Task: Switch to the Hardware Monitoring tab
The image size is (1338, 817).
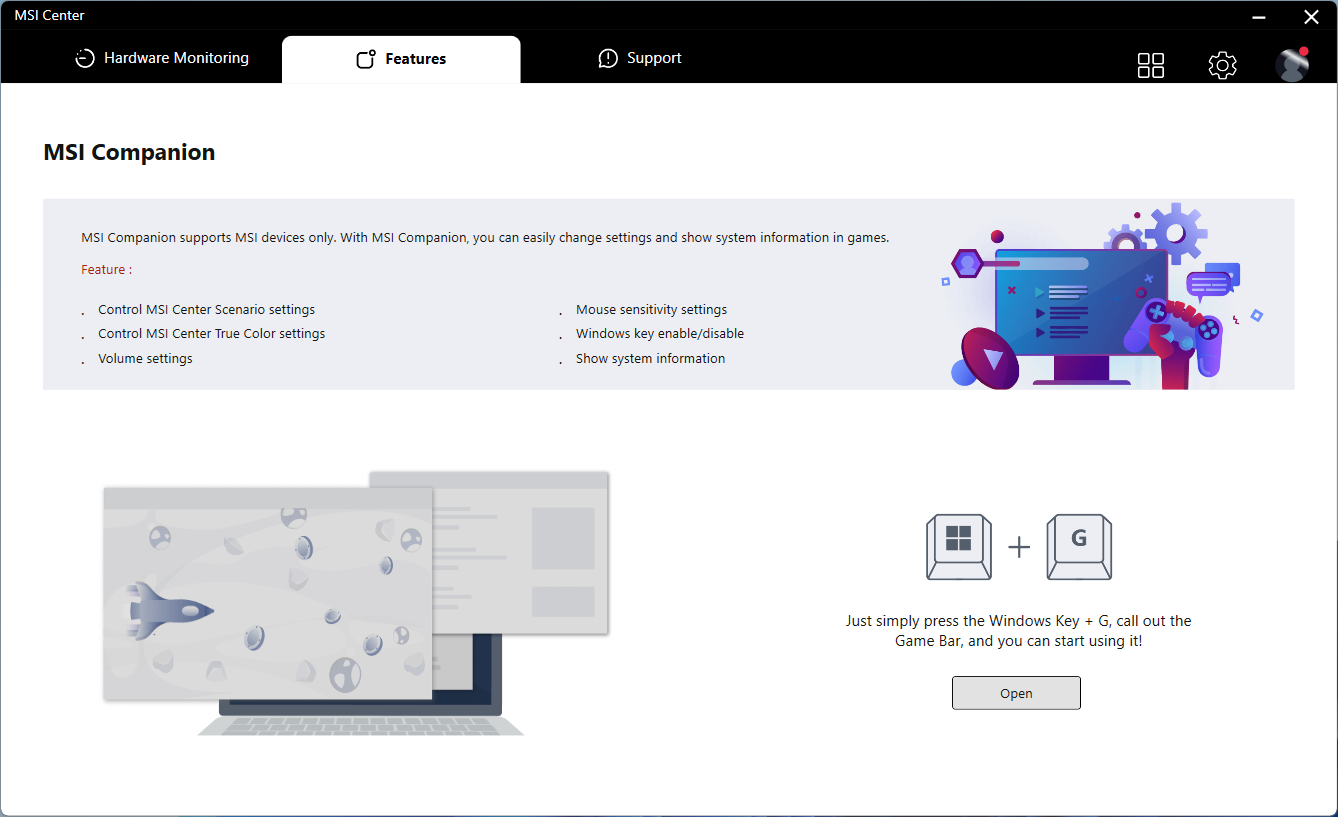Action: coord(162,59)
